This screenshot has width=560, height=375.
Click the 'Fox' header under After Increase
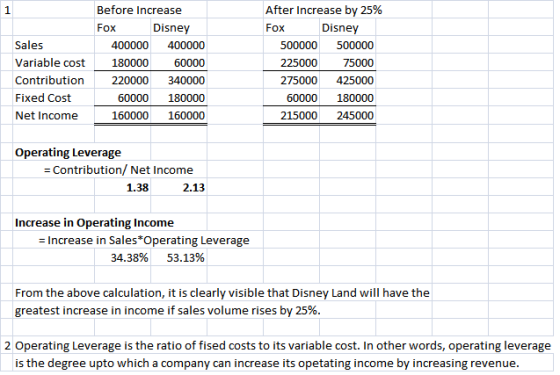(x=275, y=28)
